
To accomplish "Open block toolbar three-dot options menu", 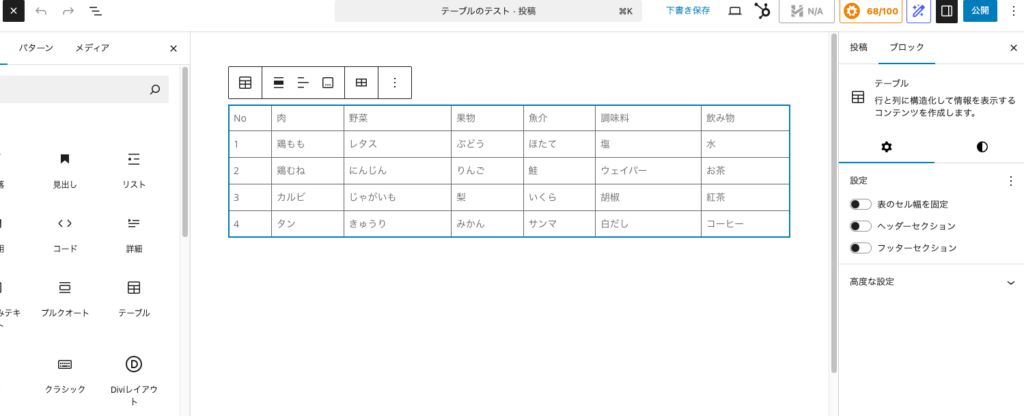I will click(x=394, y=83).
